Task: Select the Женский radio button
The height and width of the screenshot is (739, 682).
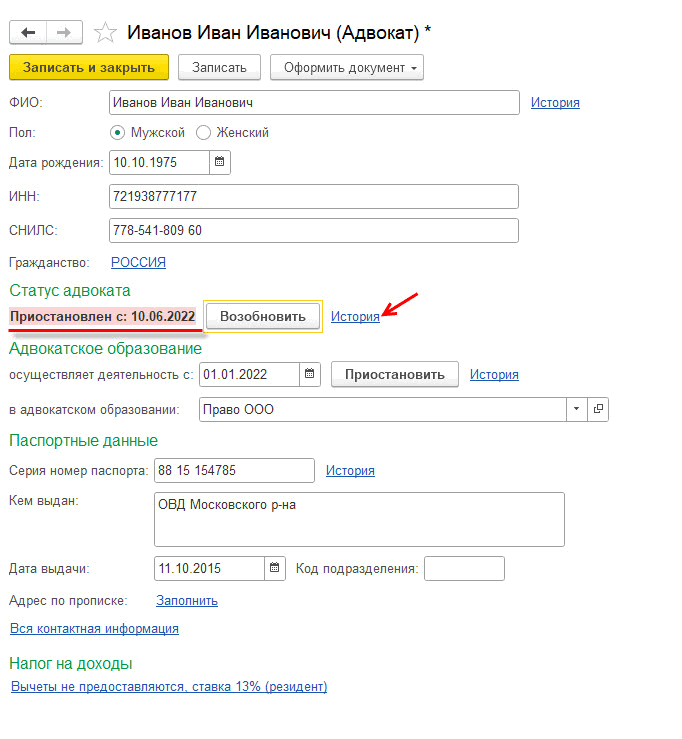Action: click(204, 132)
